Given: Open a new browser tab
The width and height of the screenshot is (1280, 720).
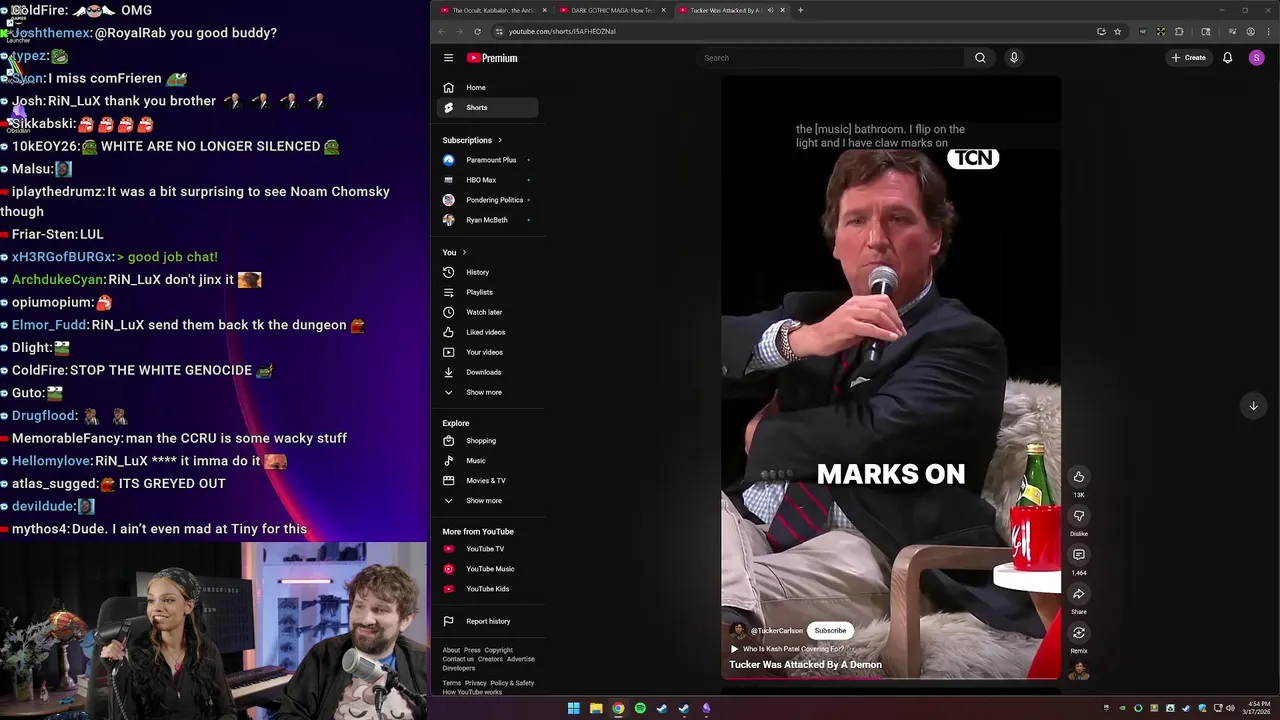Looking at the screenshot, I should [x=800, y=10].
